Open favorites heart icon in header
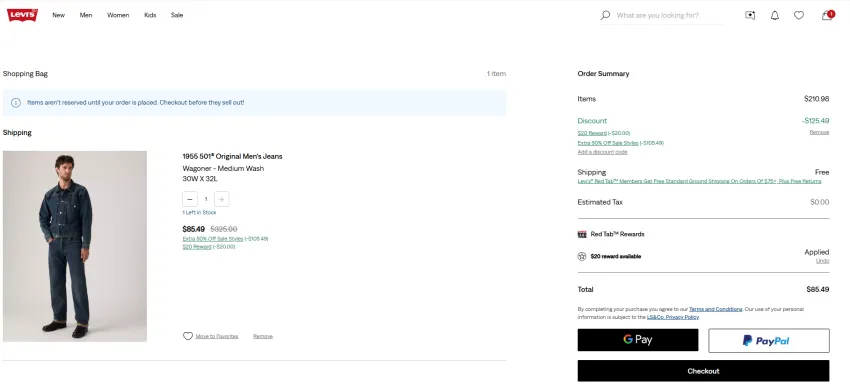 tap(799, 15)
